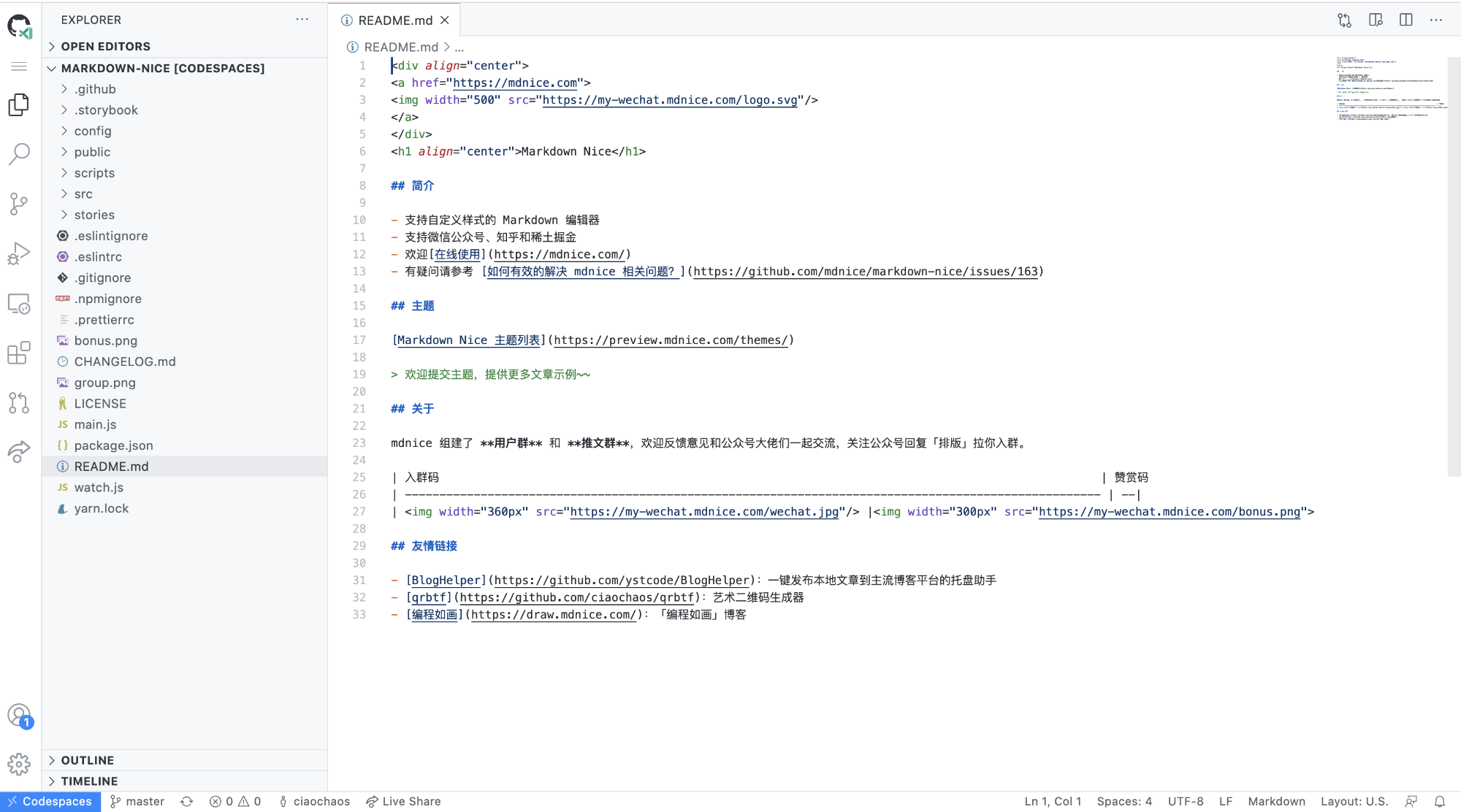The image size is (1461, 812).
Task: Expand the src folder
Action: click(x=83, y=194)
